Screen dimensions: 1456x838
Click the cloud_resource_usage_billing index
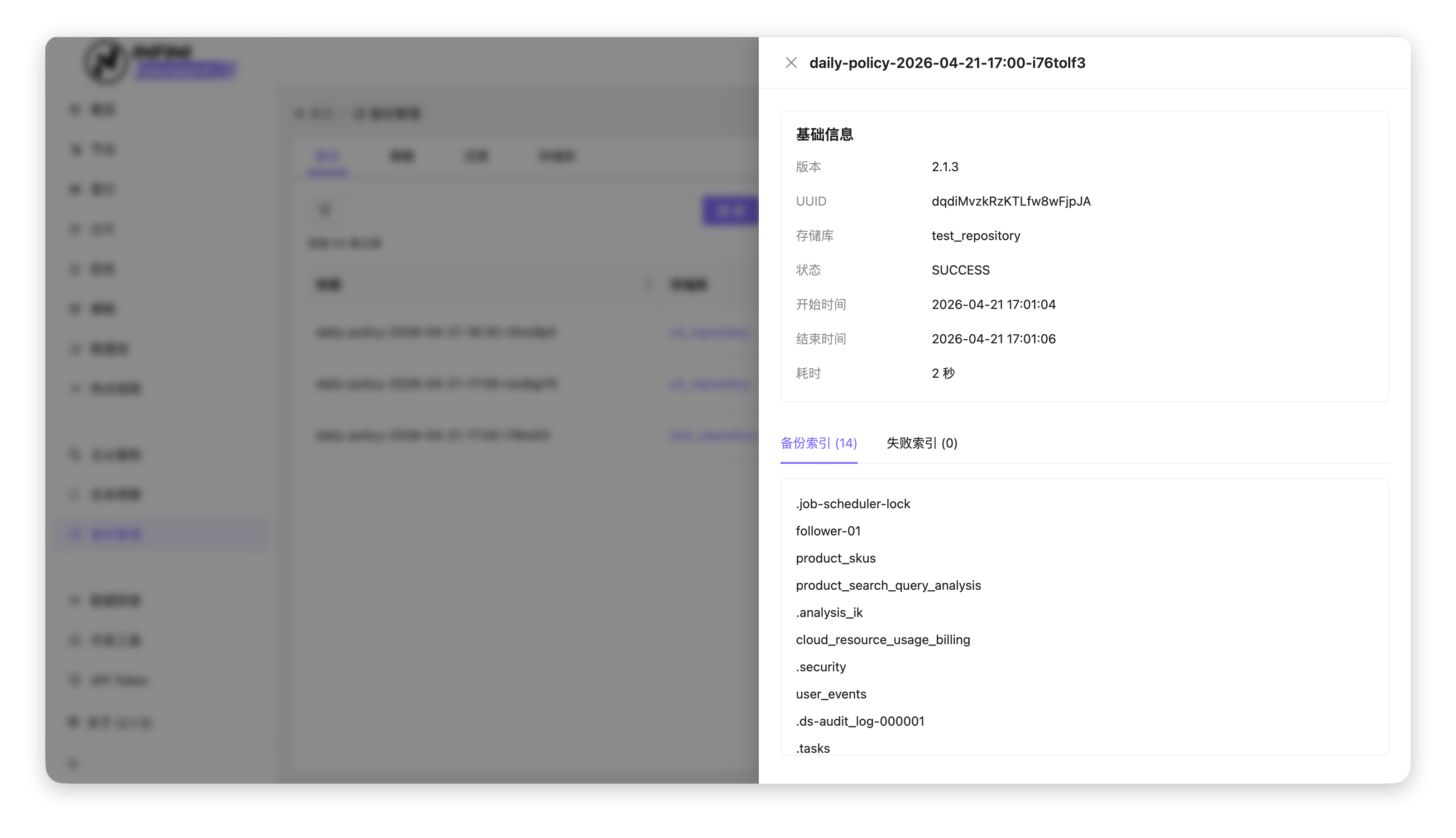click(882, 640)
